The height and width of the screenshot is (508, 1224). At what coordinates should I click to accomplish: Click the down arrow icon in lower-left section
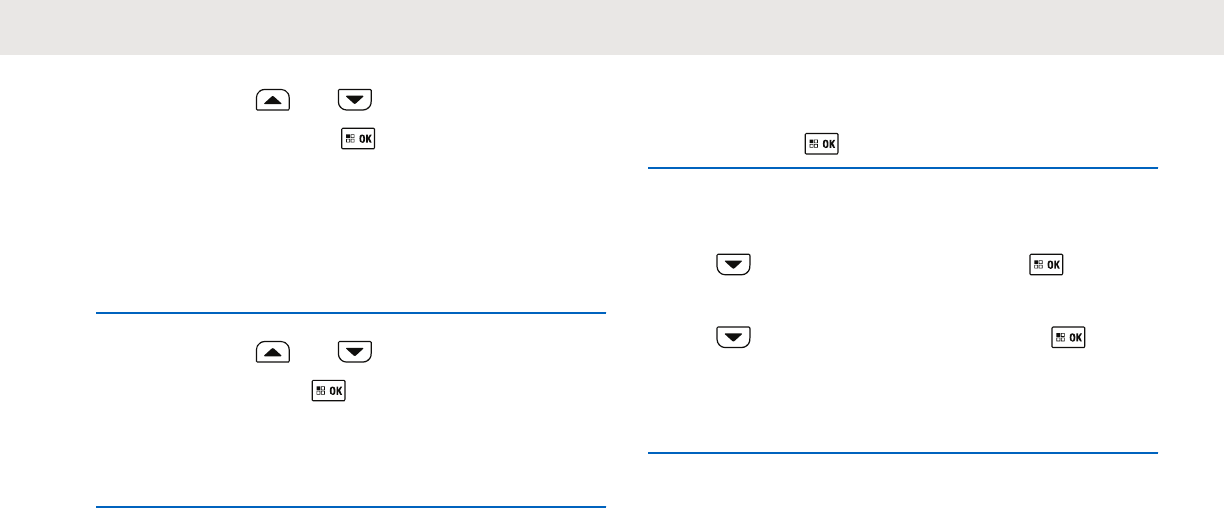click(355, 351)
